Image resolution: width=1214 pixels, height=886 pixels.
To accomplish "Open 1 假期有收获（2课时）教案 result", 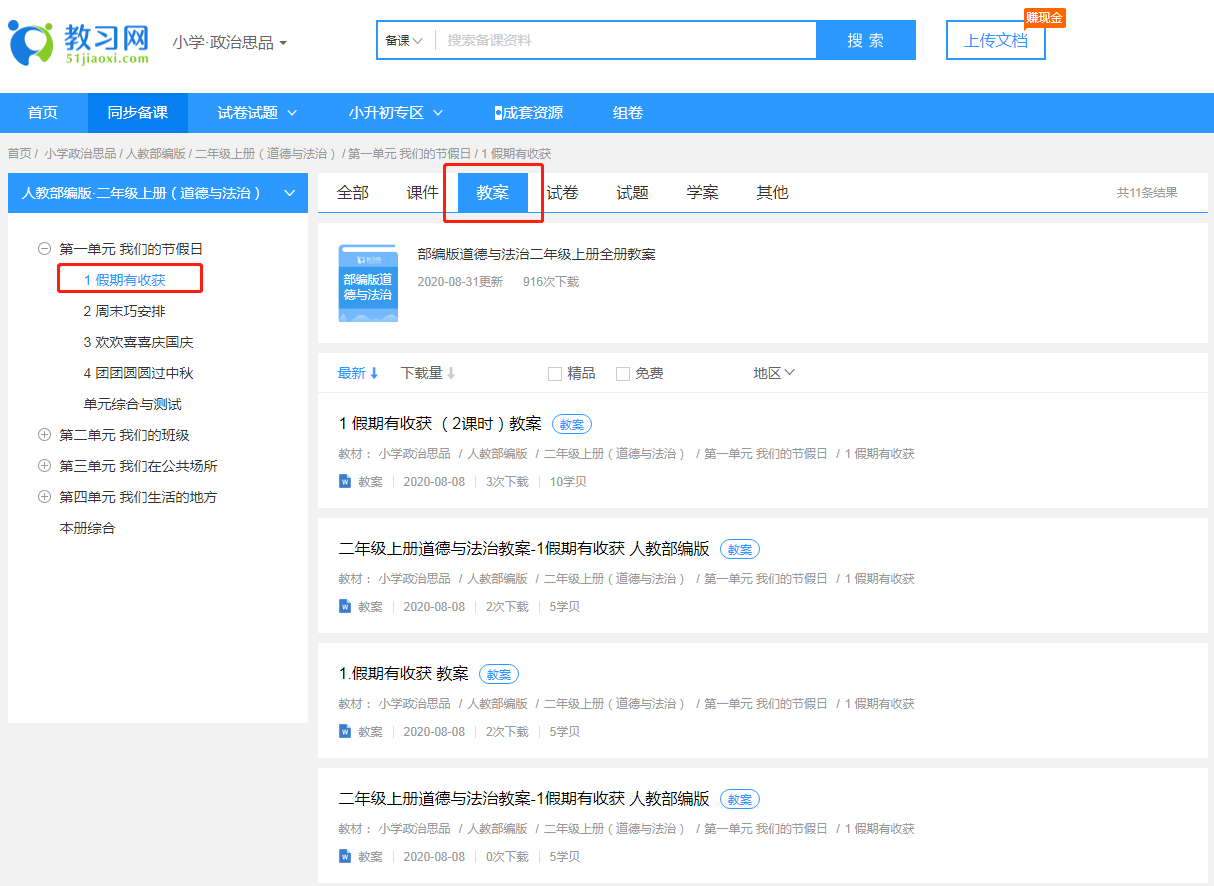I will pyautogui.click(x=440, y=424).
